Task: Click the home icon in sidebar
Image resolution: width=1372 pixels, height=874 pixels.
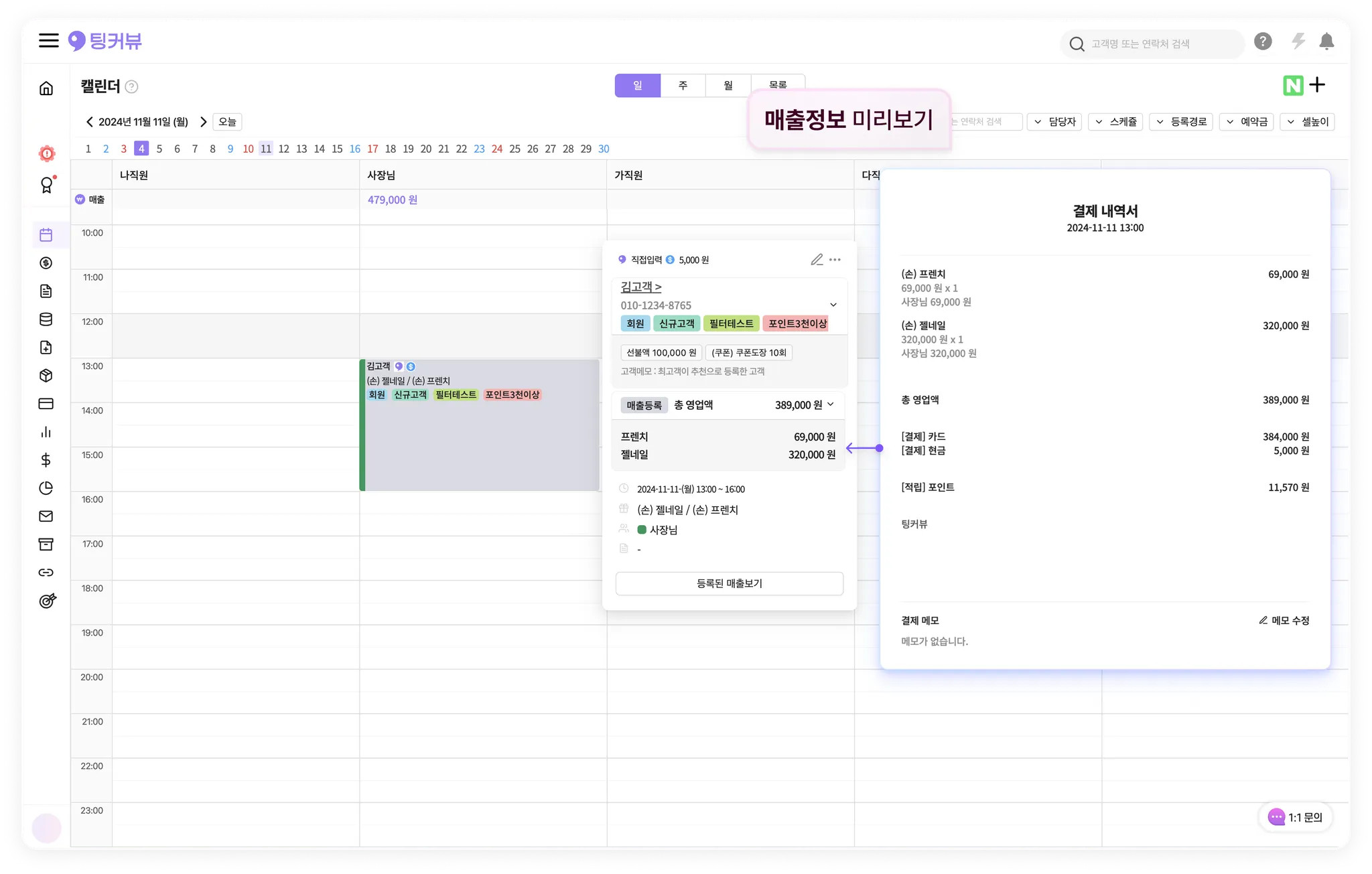Action: (x=46, y=88)
